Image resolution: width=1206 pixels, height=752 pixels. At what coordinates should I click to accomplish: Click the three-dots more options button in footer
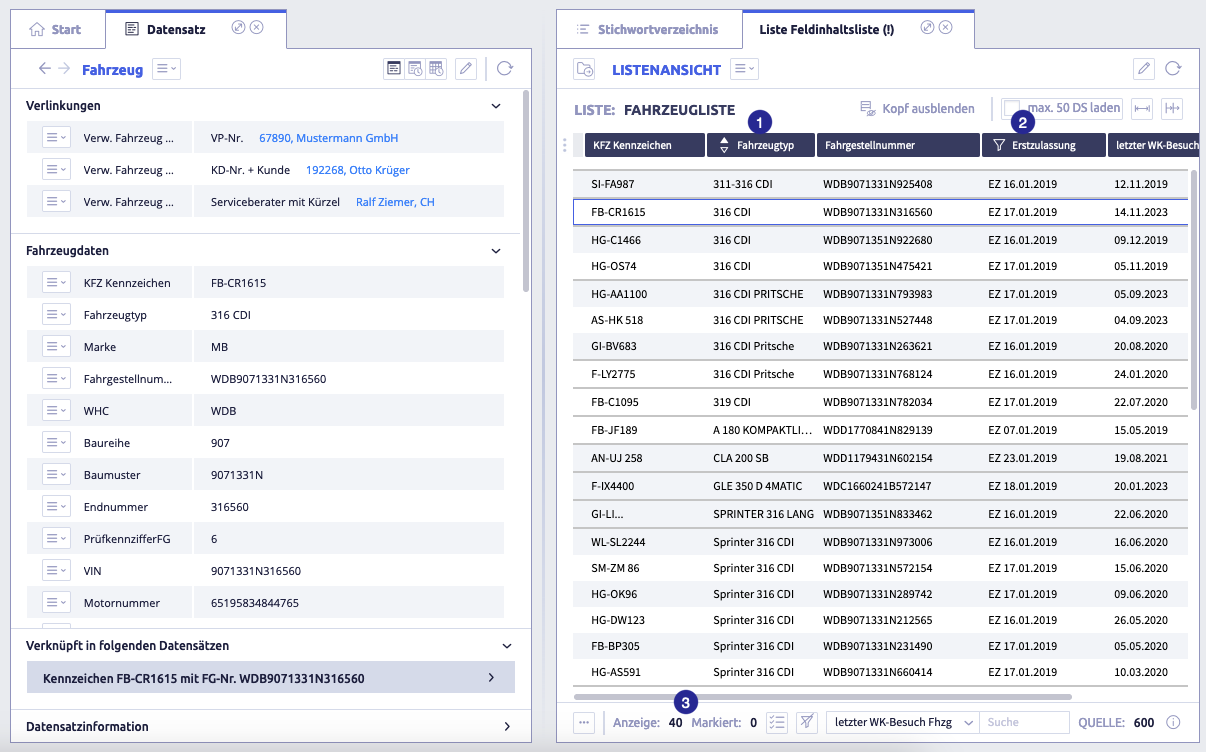pos(586,722)
